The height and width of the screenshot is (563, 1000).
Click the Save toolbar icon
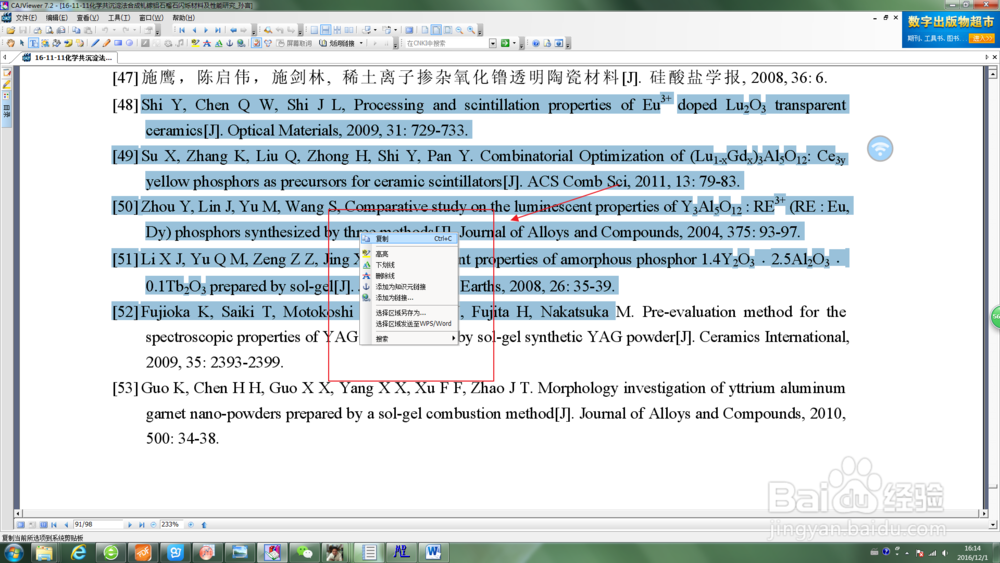[x=23, y=30]
